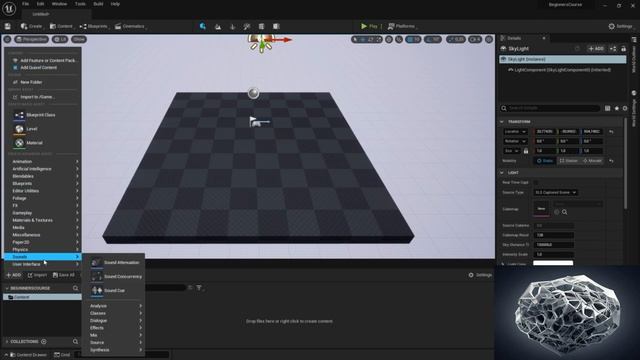Image resolution: width=640 pixels, height=360 pixels.
Task: Open Content Browser Settings
Action: 480,275
